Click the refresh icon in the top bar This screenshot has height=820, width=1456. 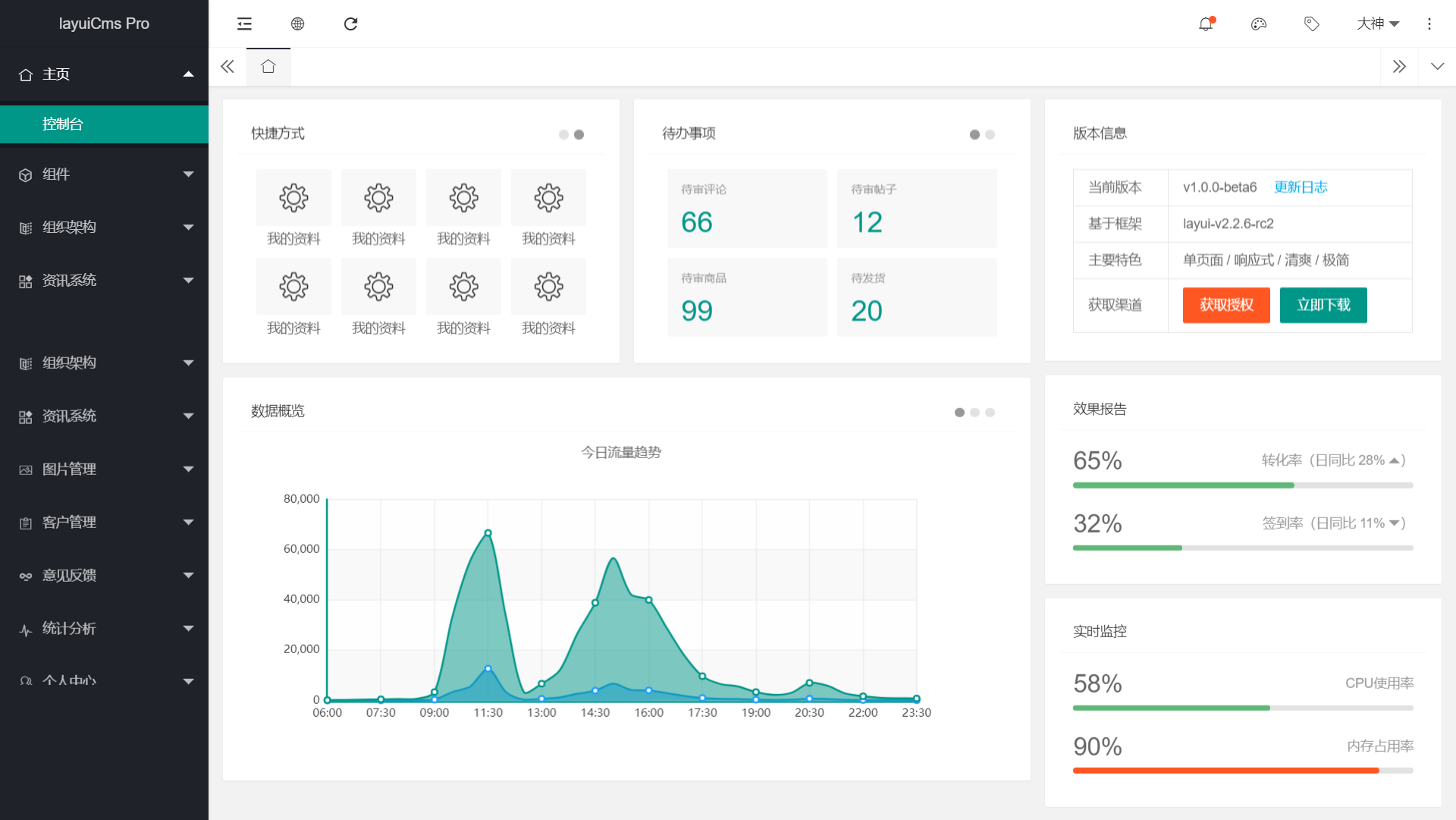click(350, 24)
